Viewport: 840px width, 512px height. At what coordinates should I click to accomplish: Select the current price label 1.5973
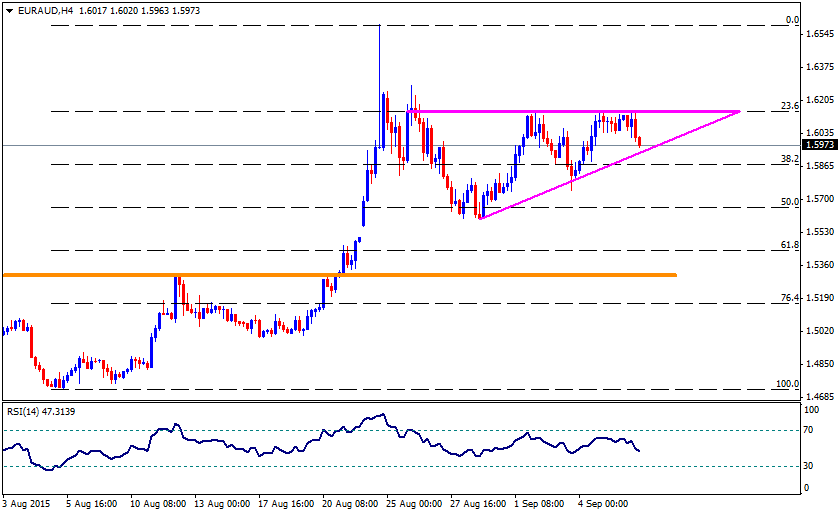click(820, 145)
